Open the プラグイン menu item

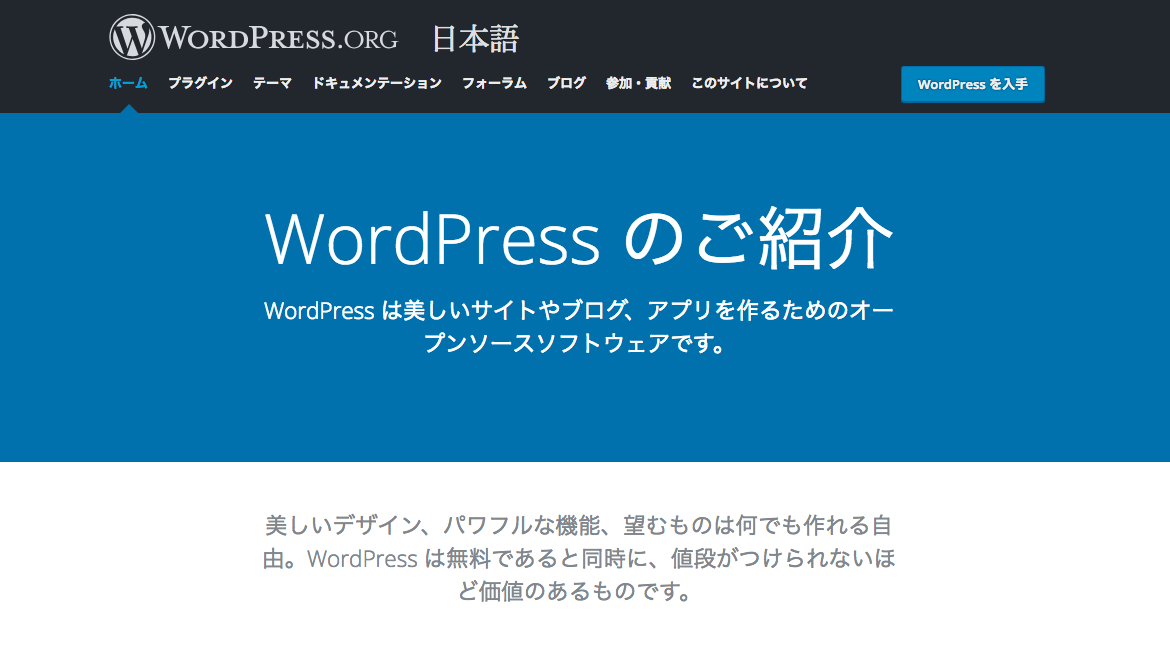pyautogui.click(x=200, y=83)
